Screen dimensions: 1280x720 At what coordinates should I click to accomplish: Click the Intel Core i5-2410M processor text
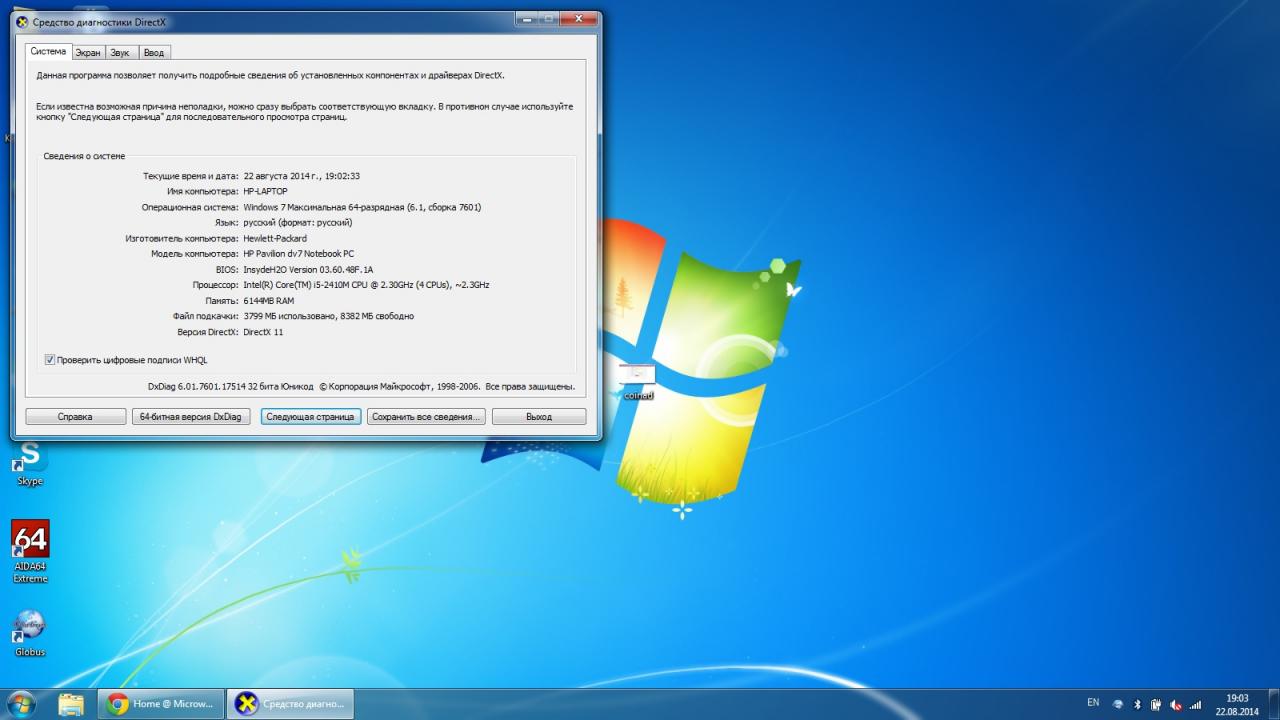pos(366,285)
